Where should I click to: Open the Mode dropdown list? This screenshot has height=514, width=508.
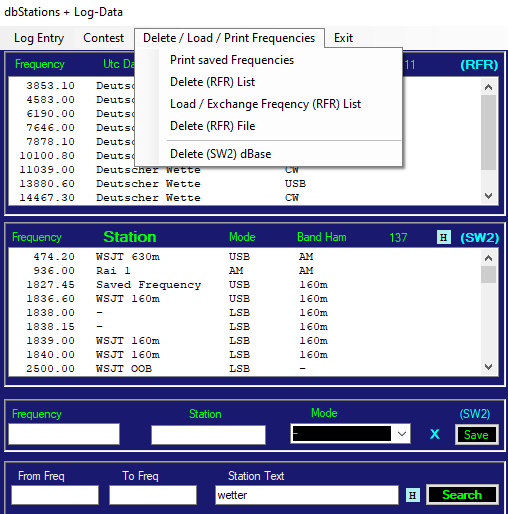[x=402, y=434]
